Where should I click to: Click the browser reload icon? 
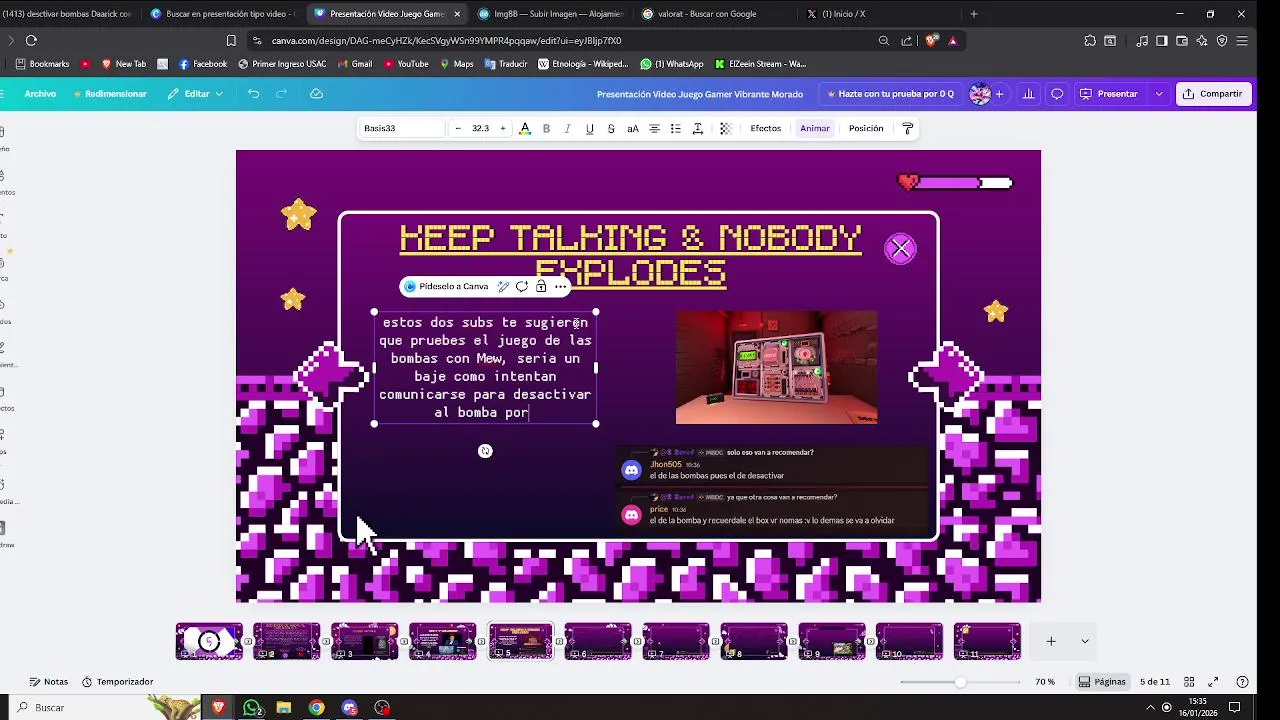click(x=31, y=41)
